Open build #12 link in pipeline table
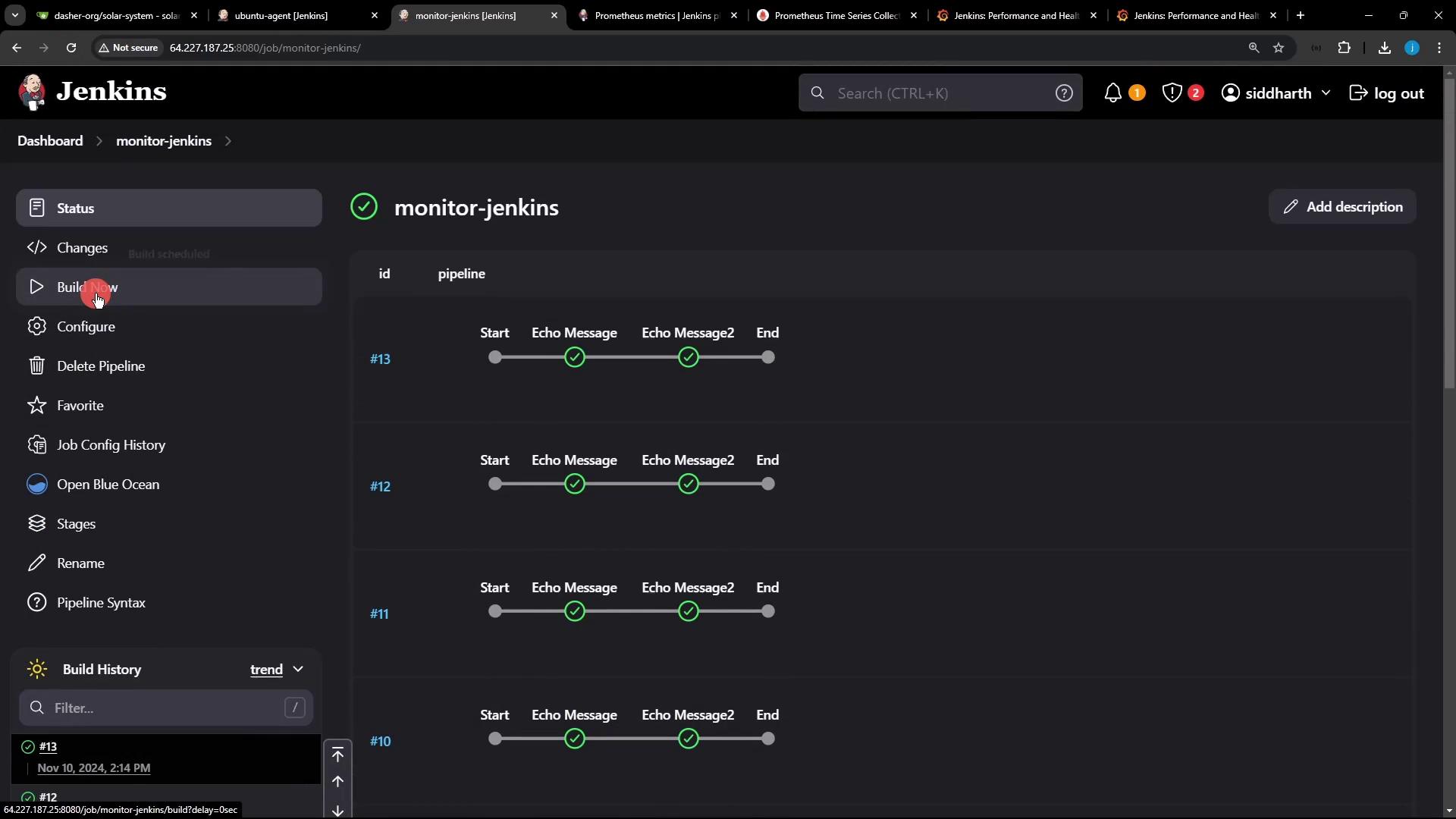This screenshot has height=819, width=1456. click(380, 487)
